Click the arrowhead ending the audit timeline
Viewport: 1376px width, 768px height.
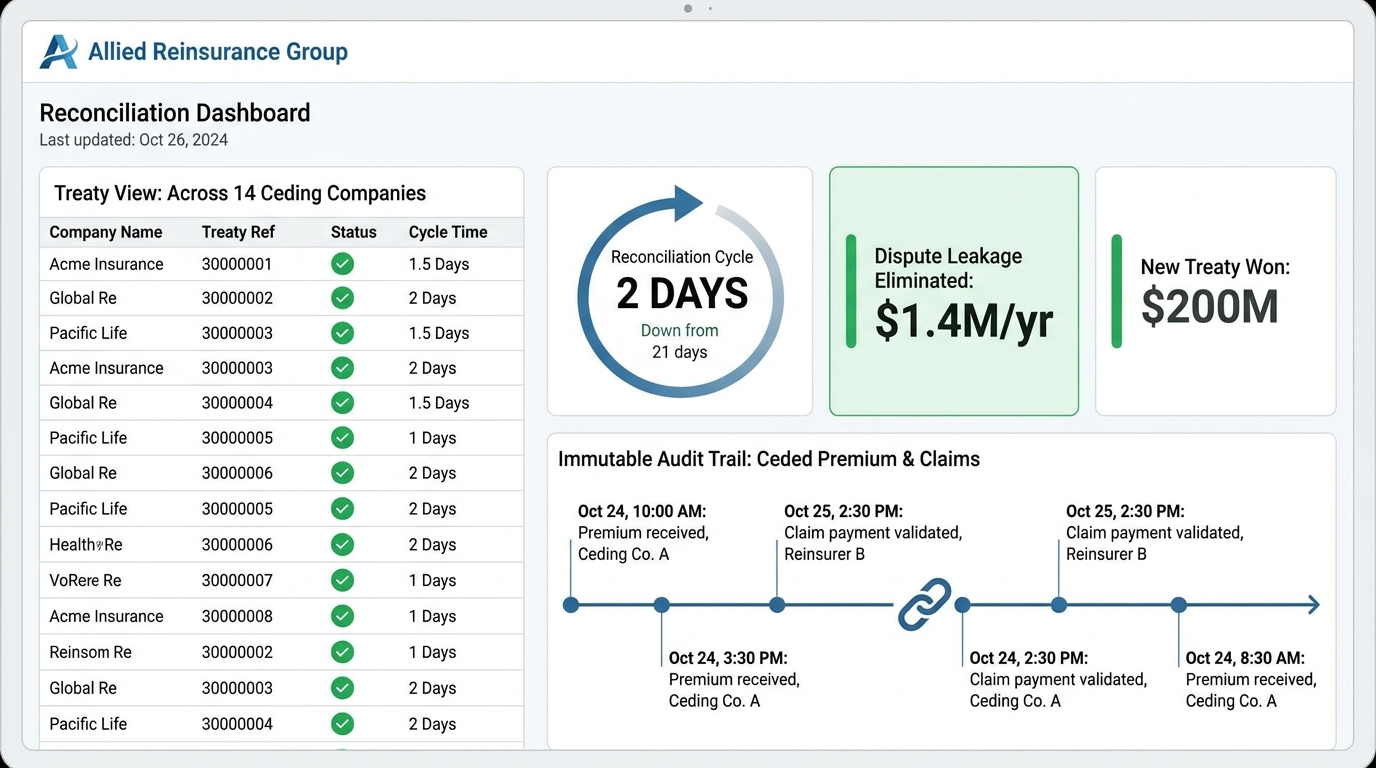1313,605
